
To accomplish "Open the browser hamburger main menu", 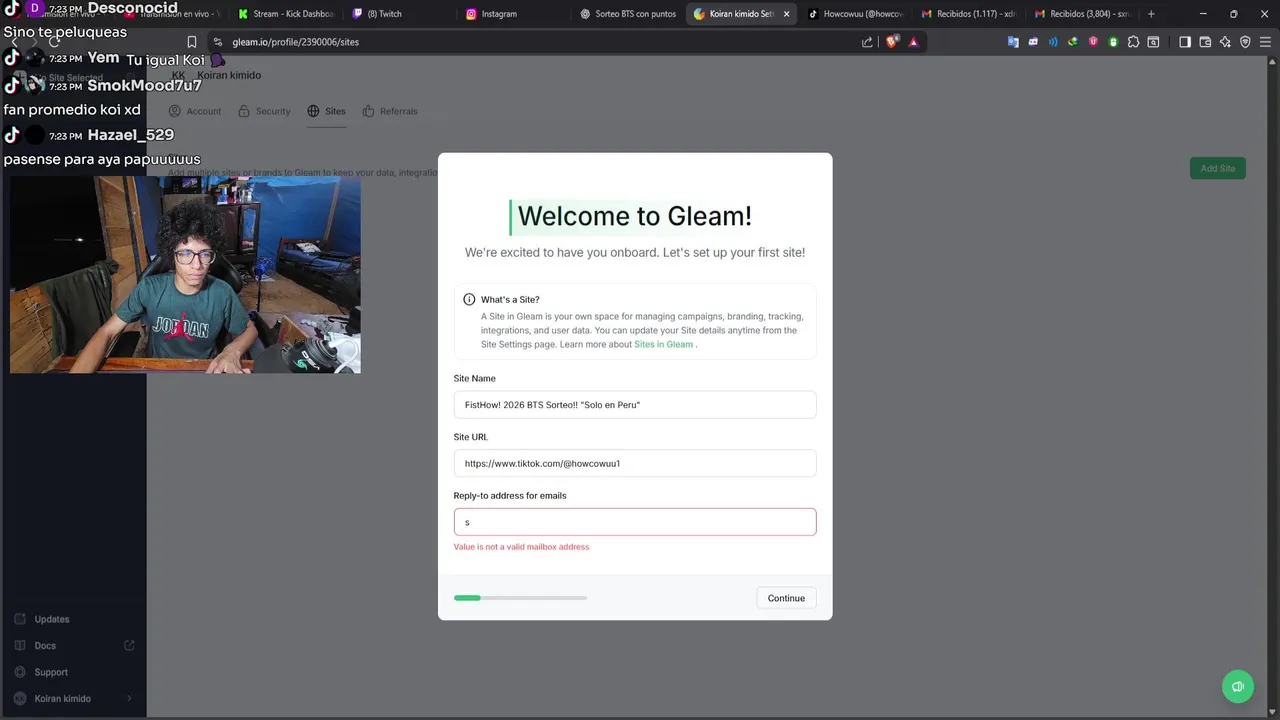I will (1265, 42).
